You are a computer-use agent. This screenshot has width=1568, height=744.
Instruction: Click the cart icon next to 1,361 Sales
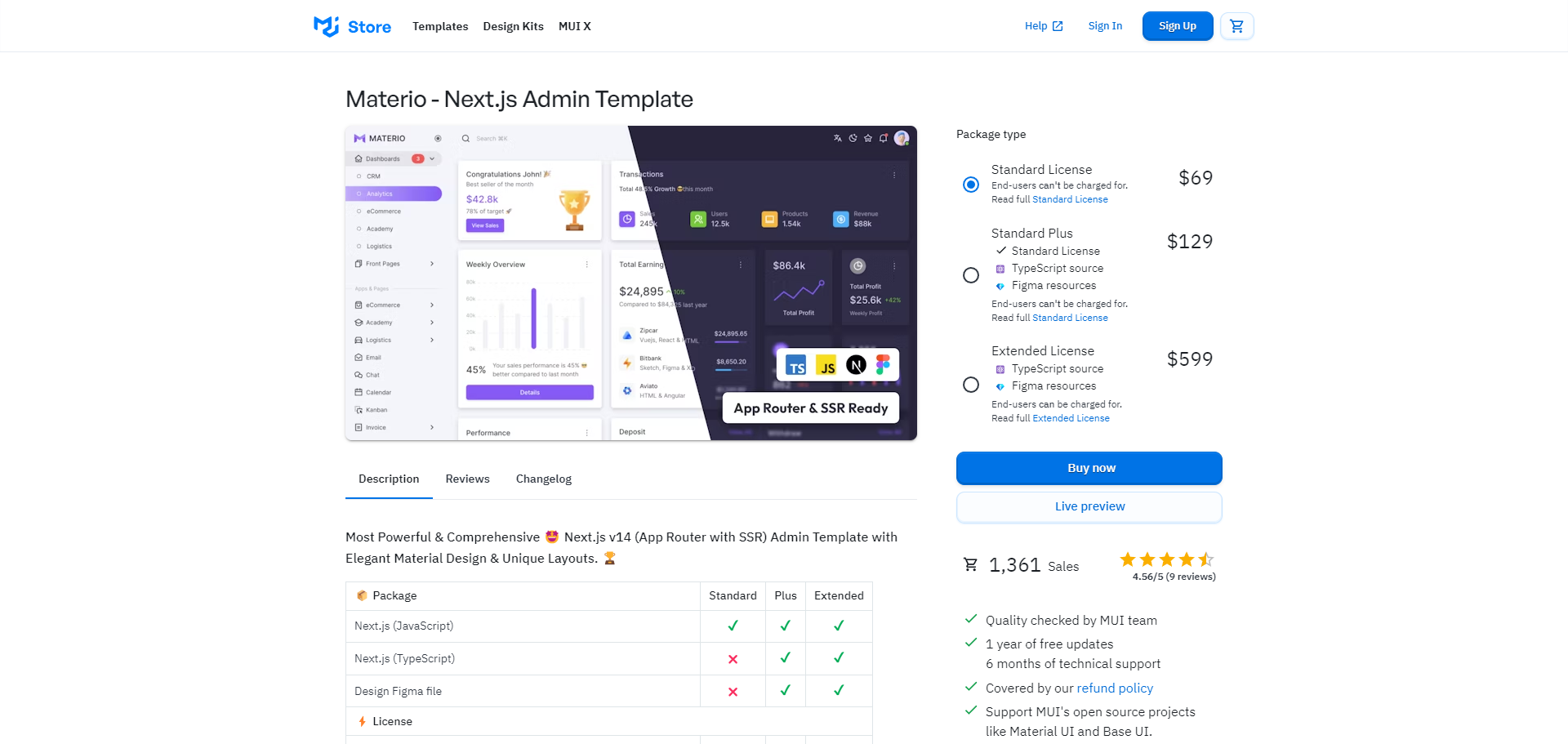(x=970, y=564)
